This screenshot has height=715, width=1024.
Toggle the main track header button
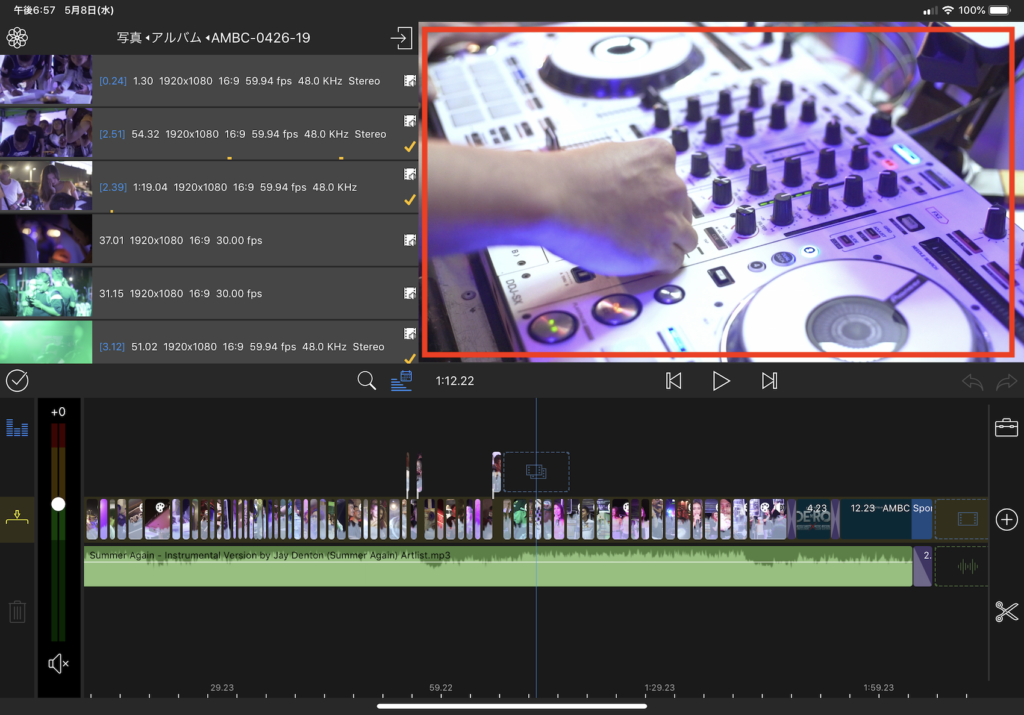(17, 519)
